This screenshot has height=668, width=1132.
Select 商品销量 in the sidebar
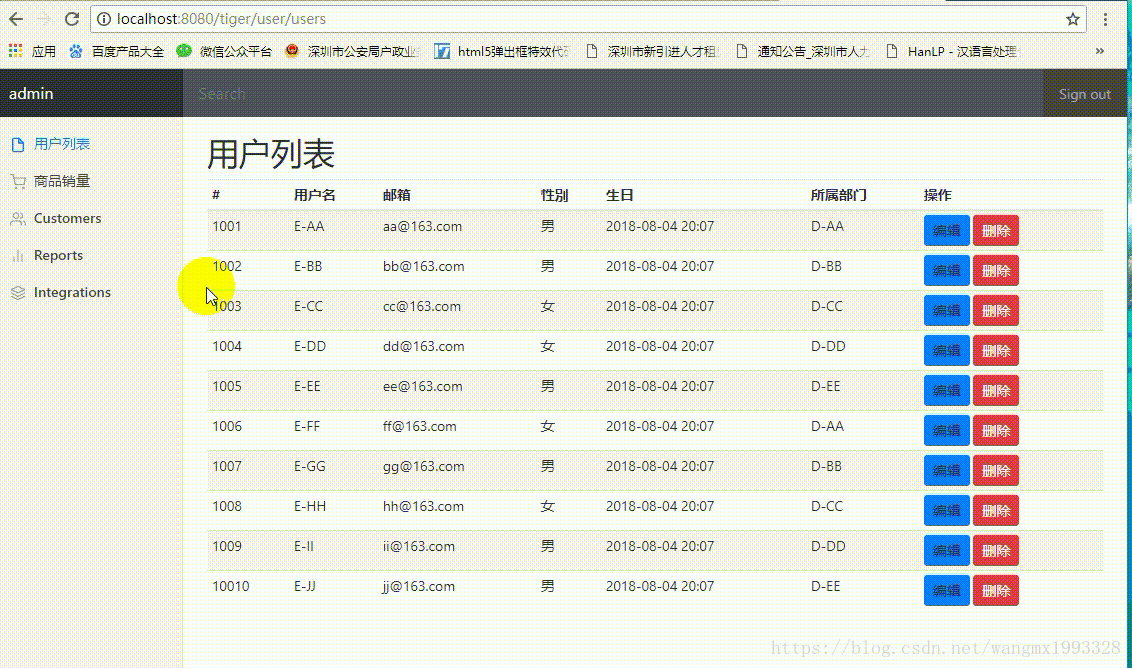click(x=62, y=181)
